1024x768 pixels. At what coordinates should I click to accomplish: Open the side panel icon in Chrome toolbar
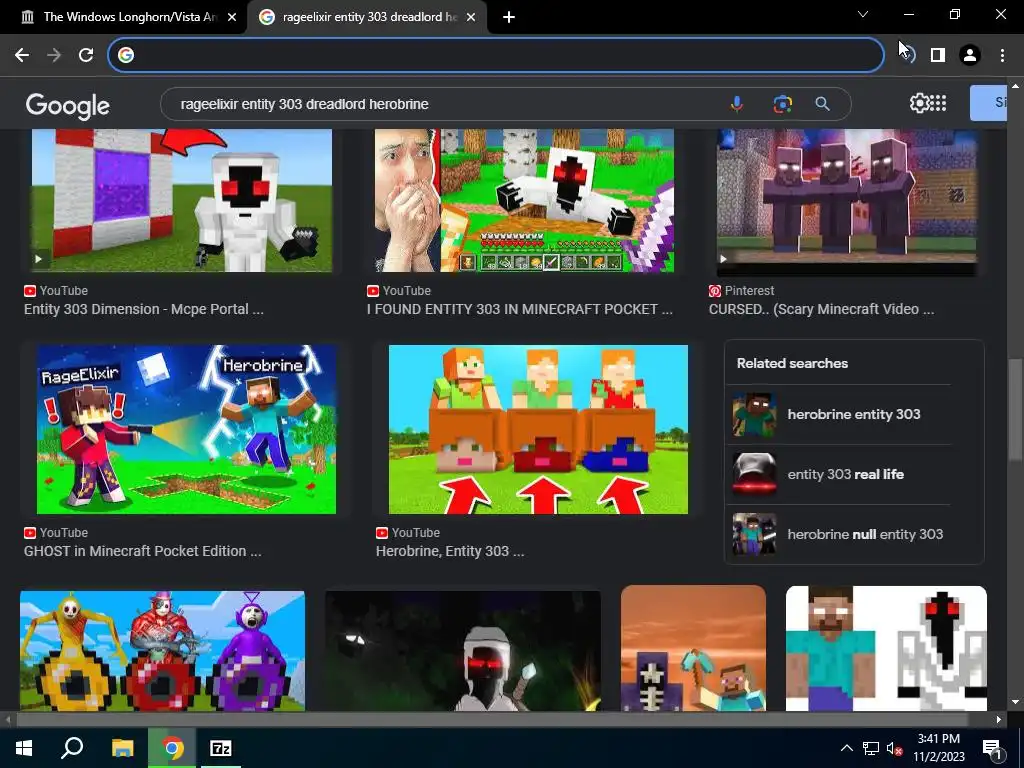pyautogui.click(x=938, y=55)
